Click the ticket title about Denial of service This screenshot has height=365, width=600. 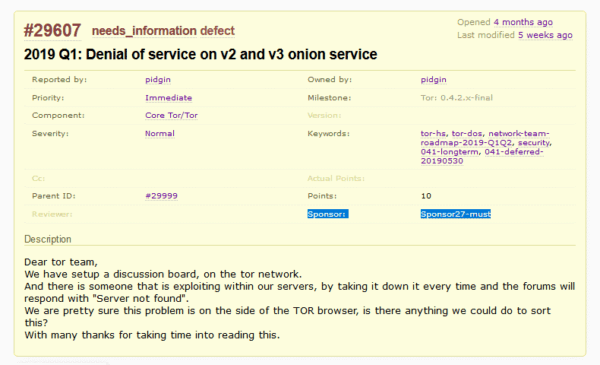click(x=200, y=55)
